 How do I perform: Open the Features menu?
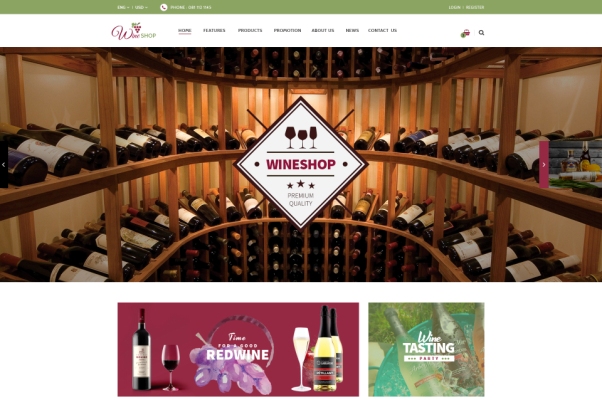214,30
